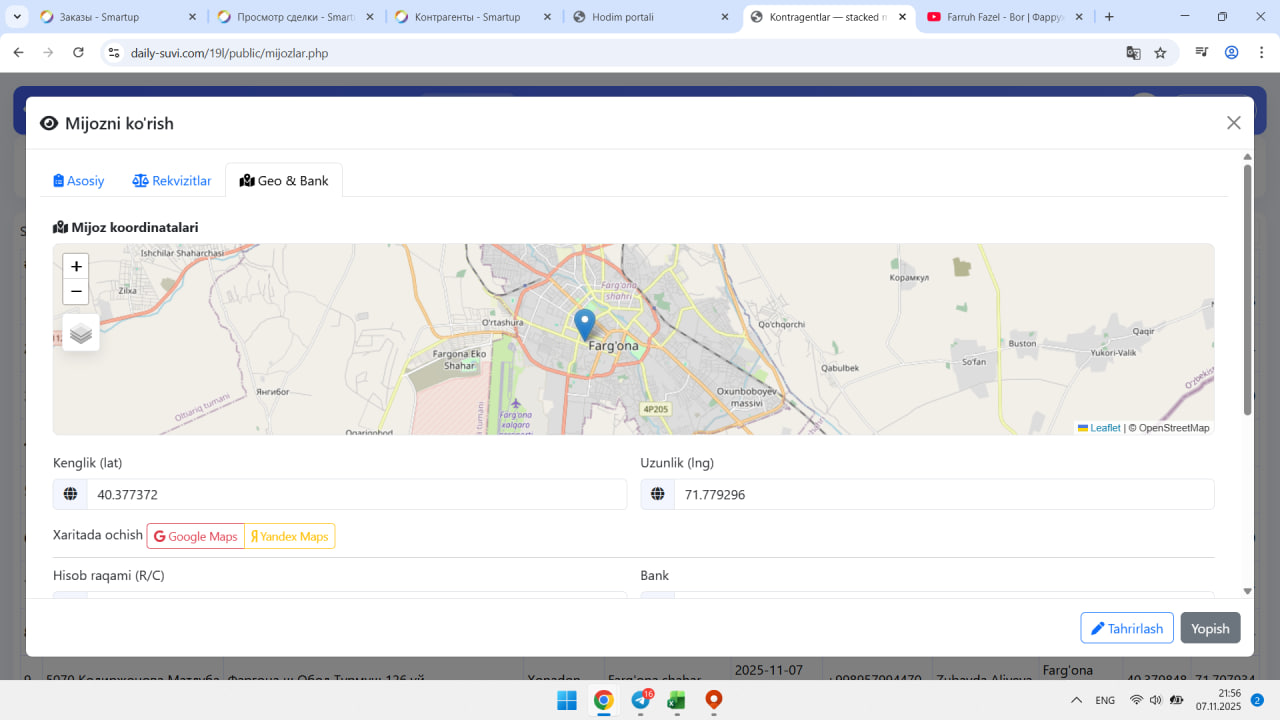Click the blue location marker pin
This screenshot has width=1280, height=720.
coord(585,324)
